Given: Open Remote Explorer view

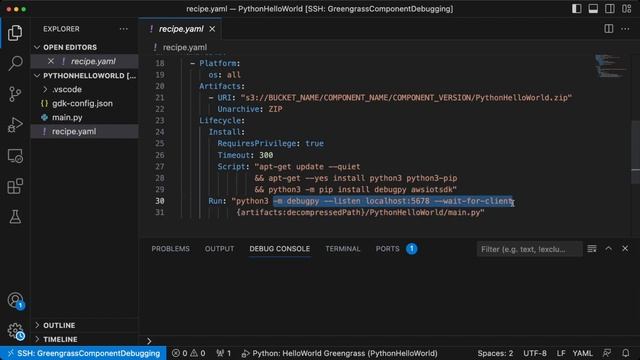Looking at the screenshot, I should point(15,156).
